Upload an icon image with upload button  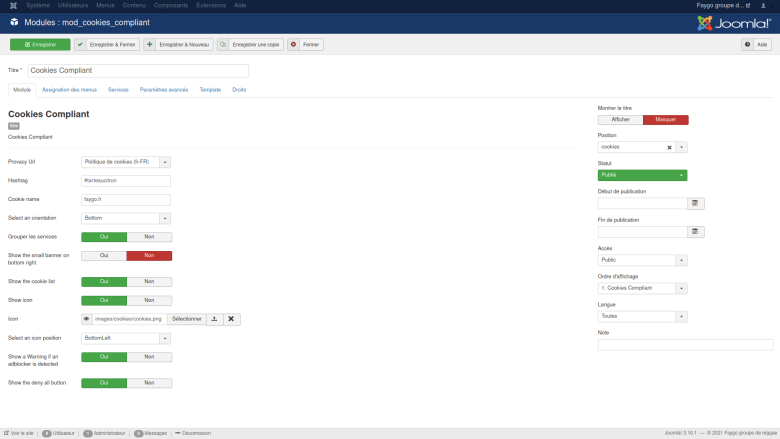tap(214, 319)
